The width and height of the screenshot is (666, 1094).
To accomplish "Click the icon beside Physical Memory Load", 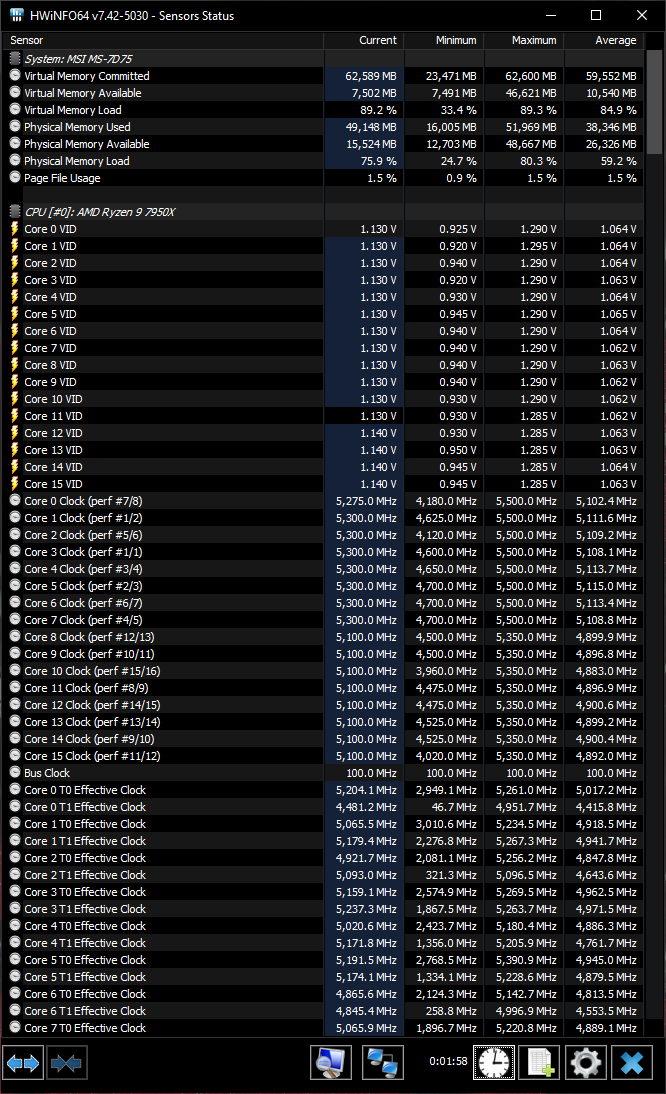I will point(15,160).
